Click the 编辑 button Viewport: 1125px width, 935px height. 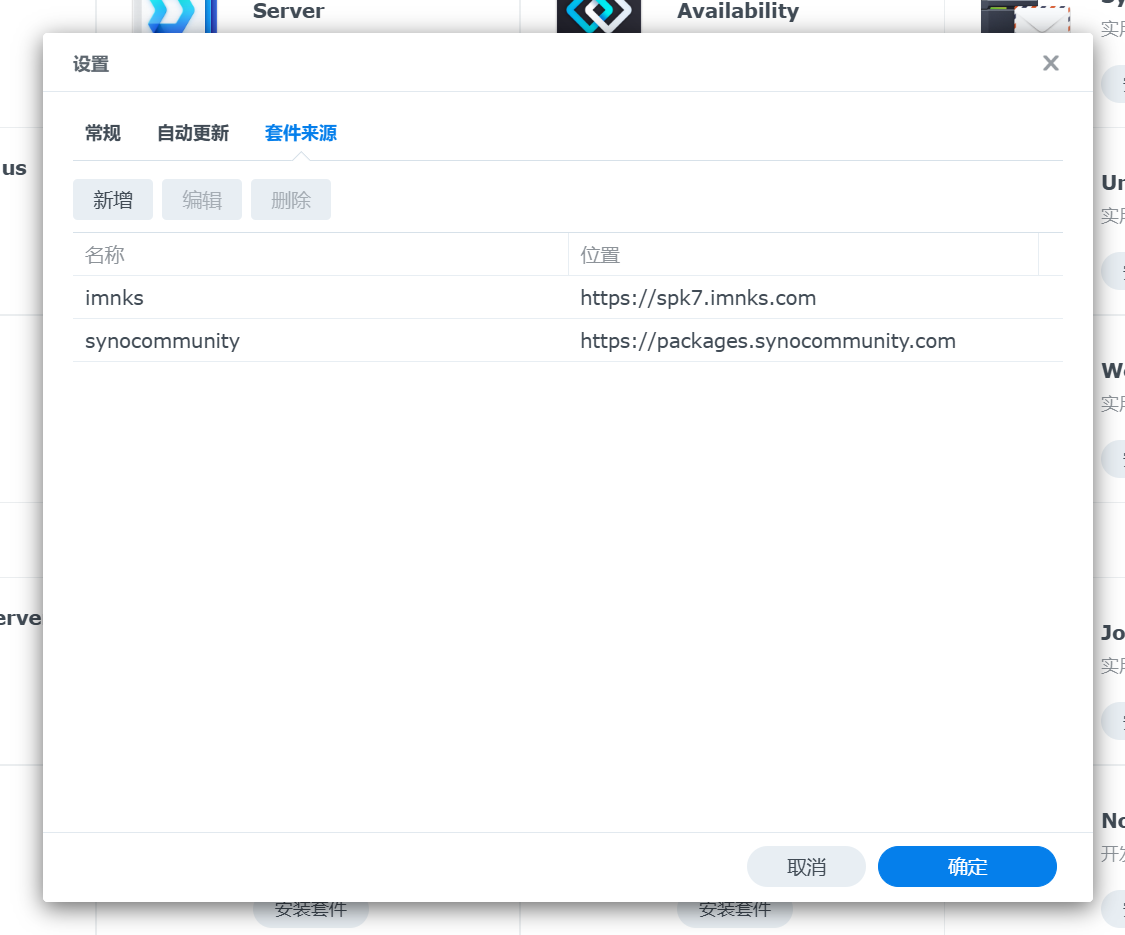point(202,200)
